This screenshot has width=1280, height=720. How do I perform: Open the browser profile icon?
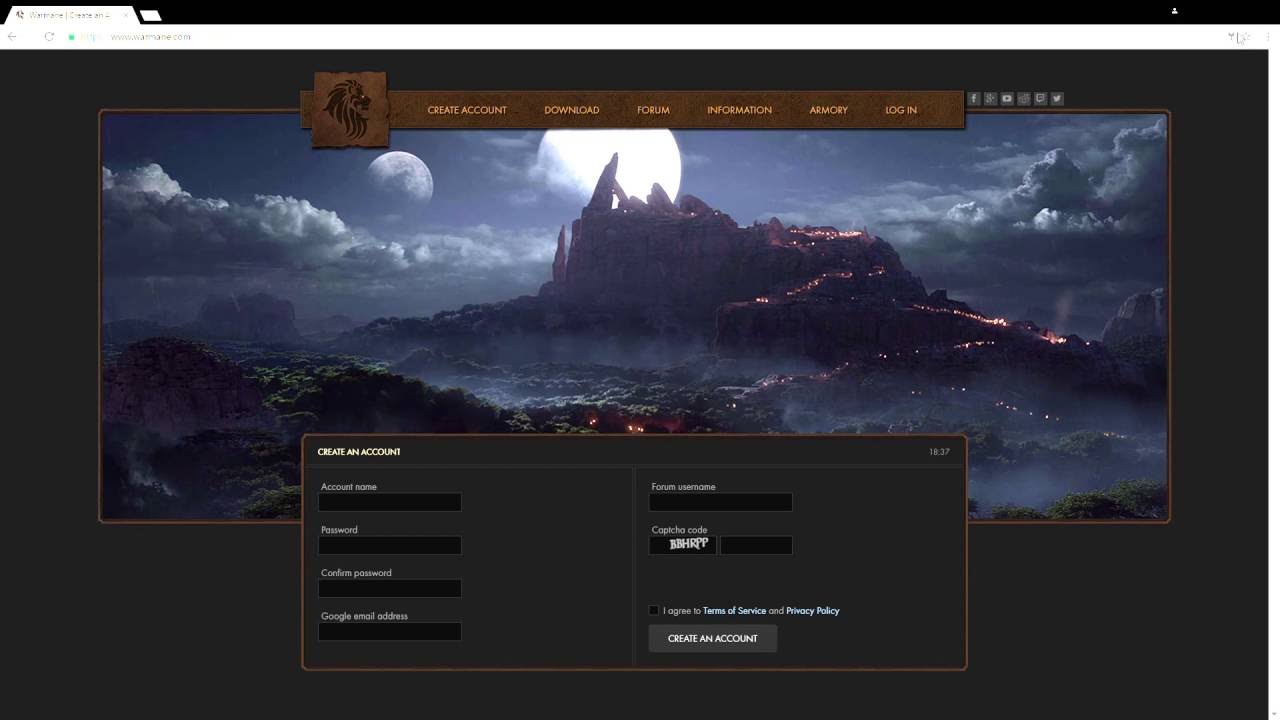(x=1174, y=11)
